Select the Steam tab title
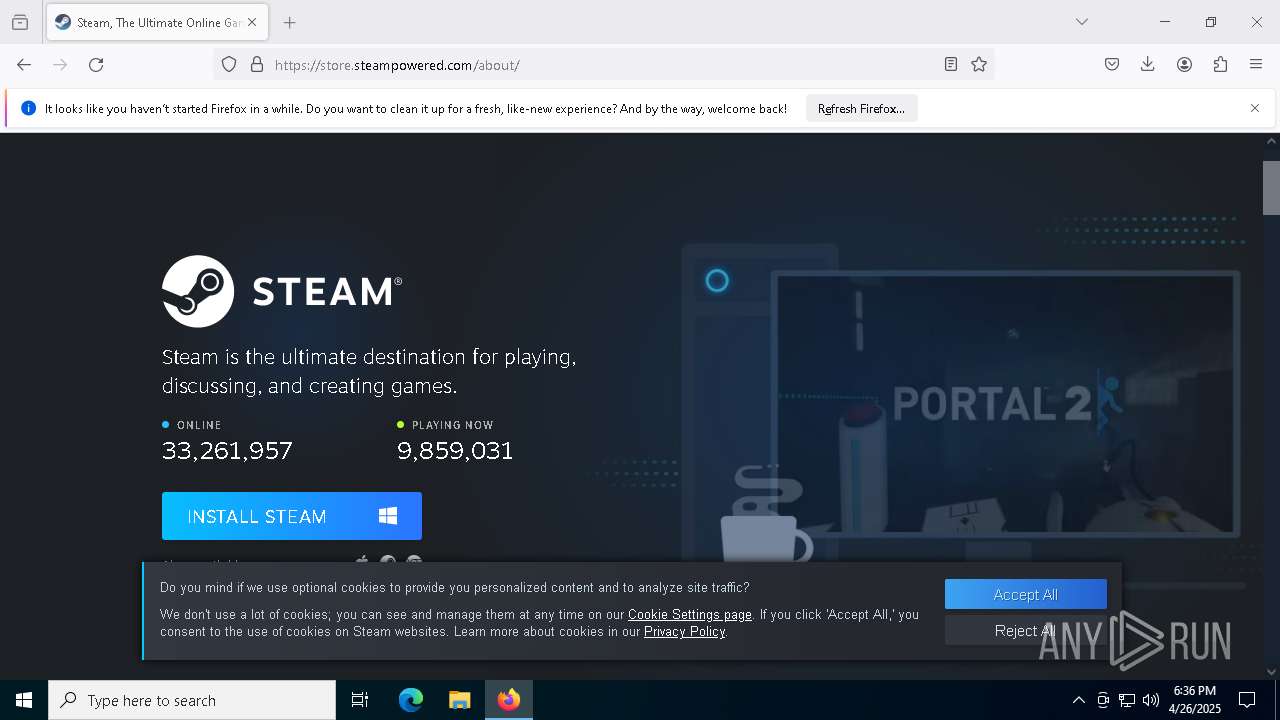The image size is (1280, 720). point(159,22)
